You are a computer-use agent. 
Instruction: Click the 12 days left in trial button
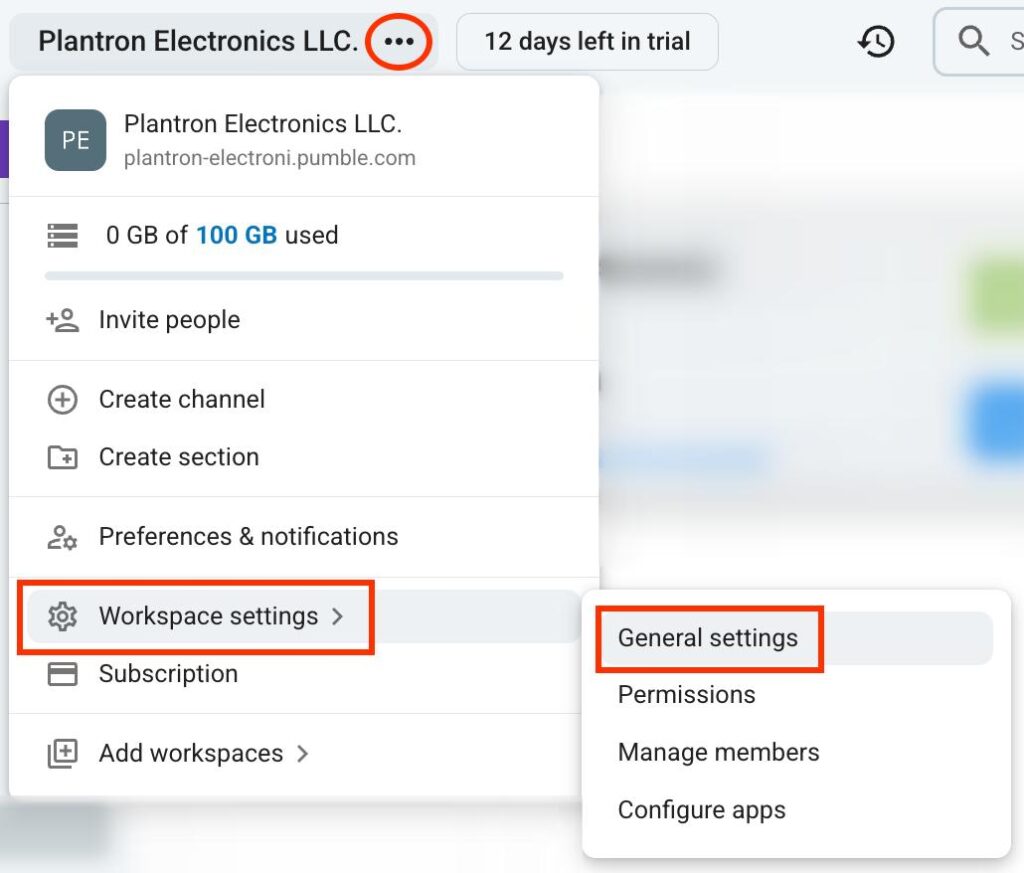tap(587, 42)
